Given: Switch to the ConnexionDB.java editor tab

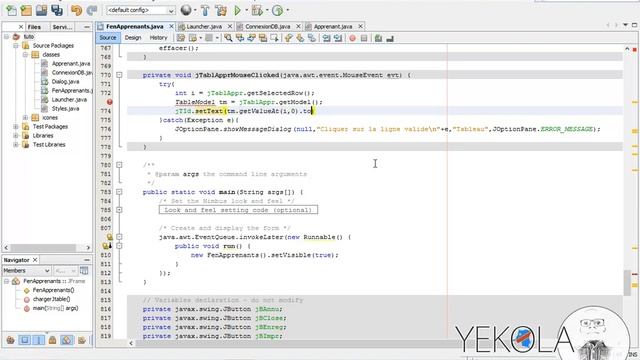Looking at the screenshot, I should [267, 26].
